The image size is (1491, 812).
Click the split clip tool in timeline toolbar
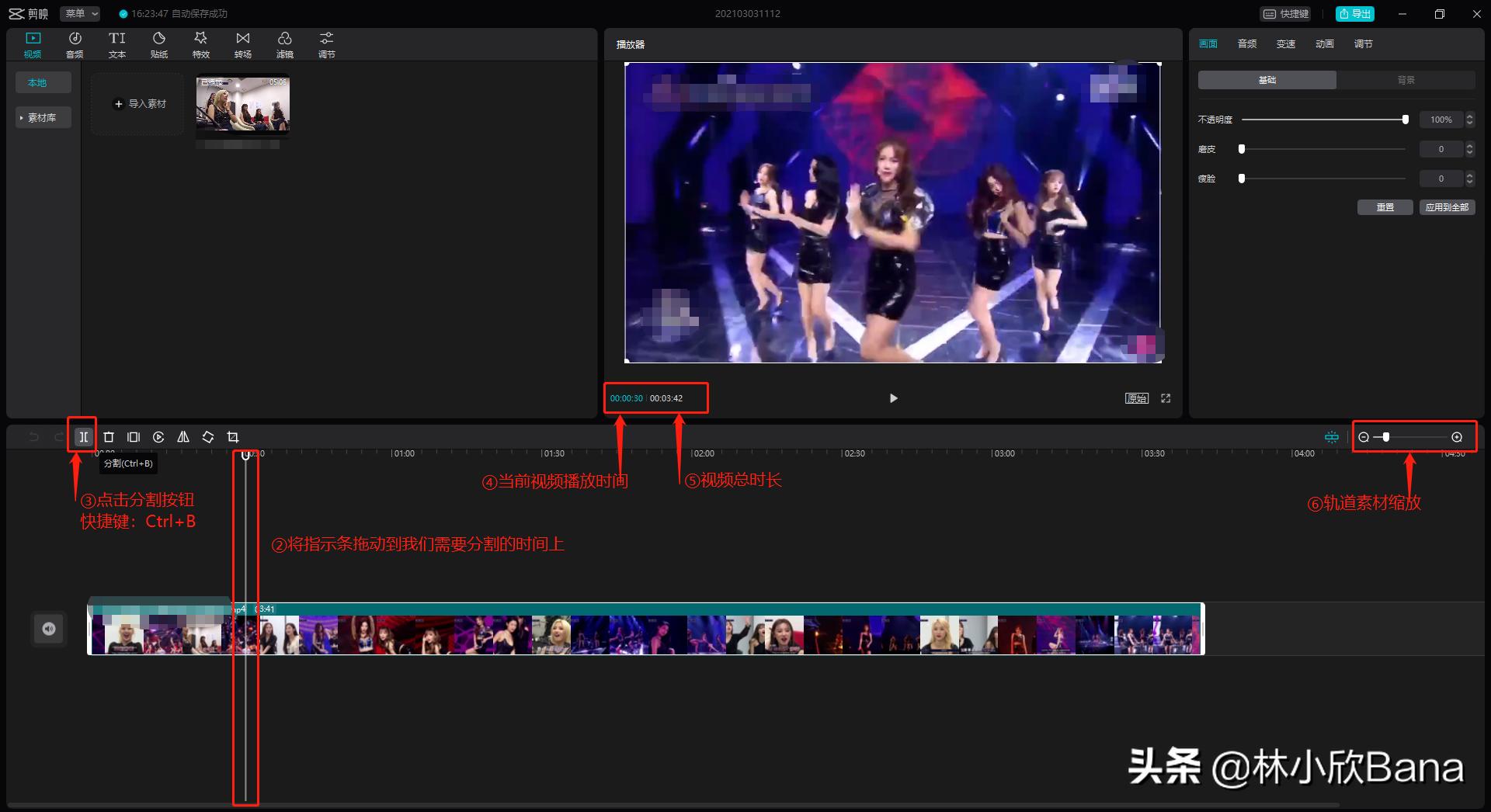[x=83, y=437]
